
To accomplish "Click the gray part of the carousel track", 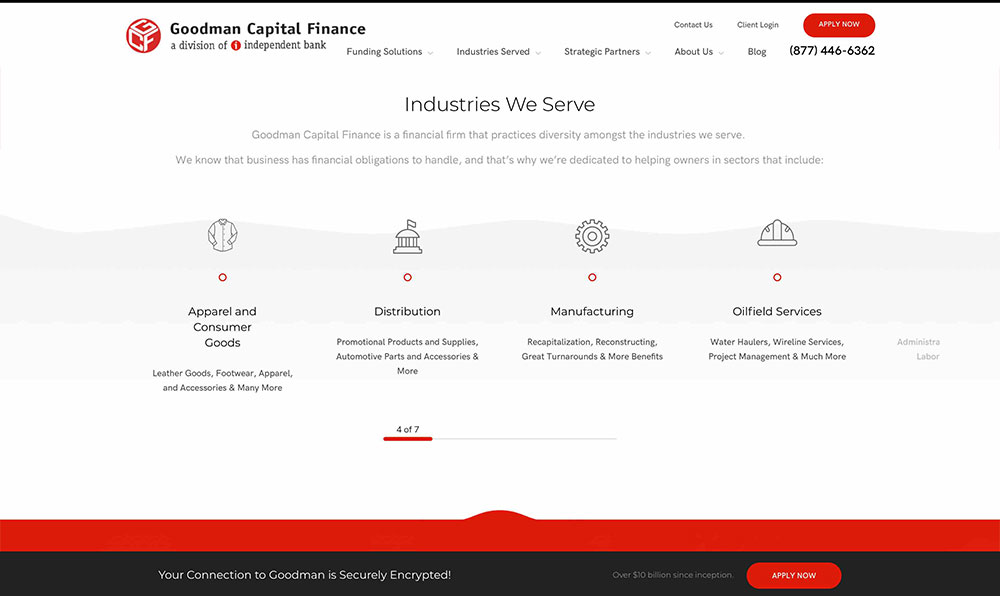I will coord(524,439).
